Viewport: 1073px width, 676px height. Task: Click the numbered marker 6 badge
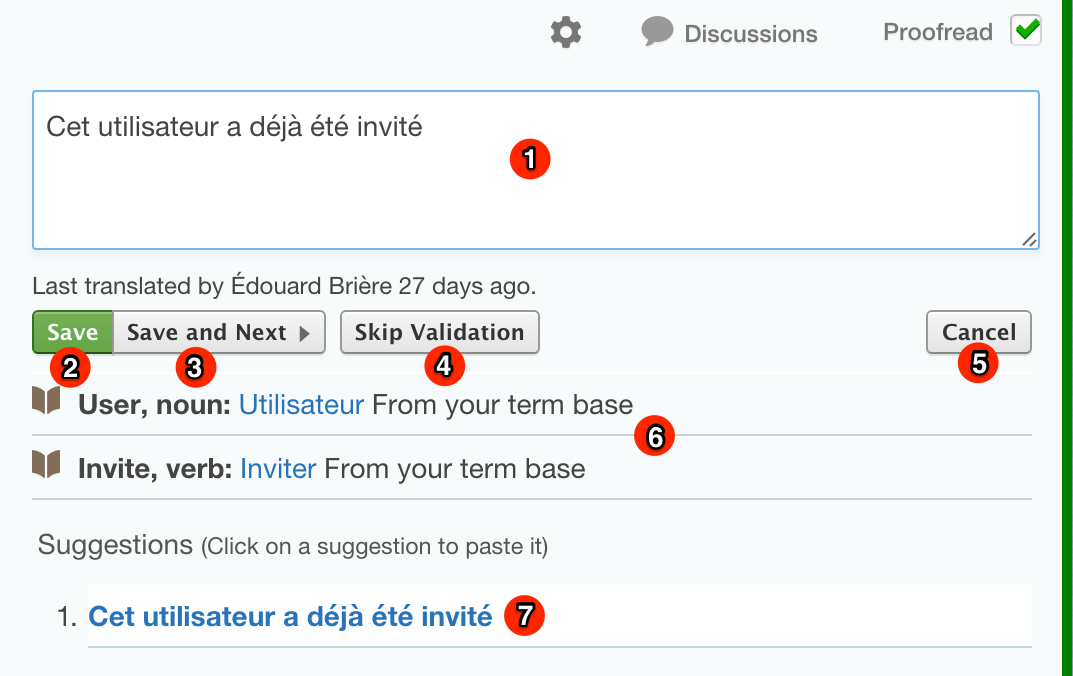(655, 437)
